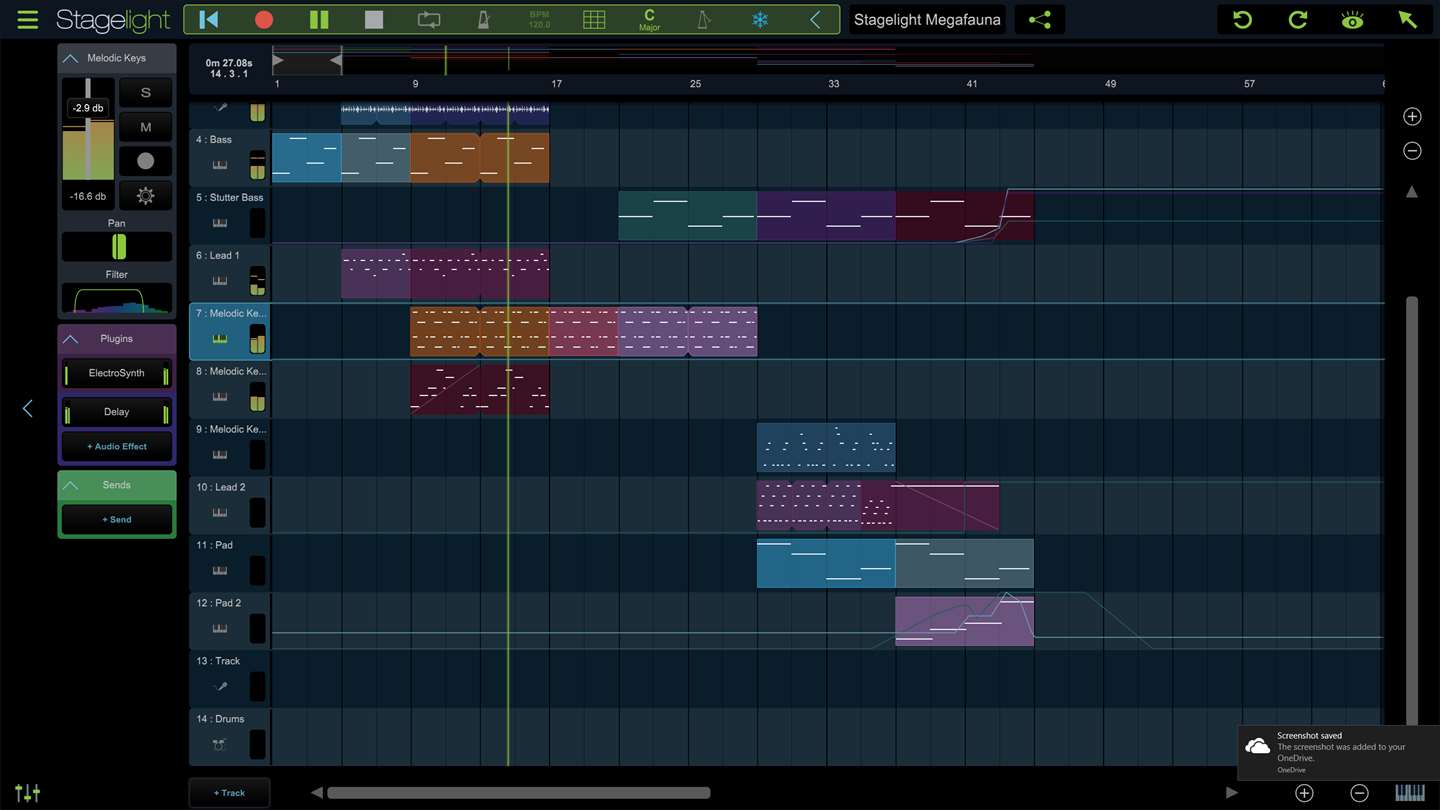The height and width of the screenshot is (810, 1440).
Task: Arm Melodic Keys for recording
Action: click(x=145, y=161)
